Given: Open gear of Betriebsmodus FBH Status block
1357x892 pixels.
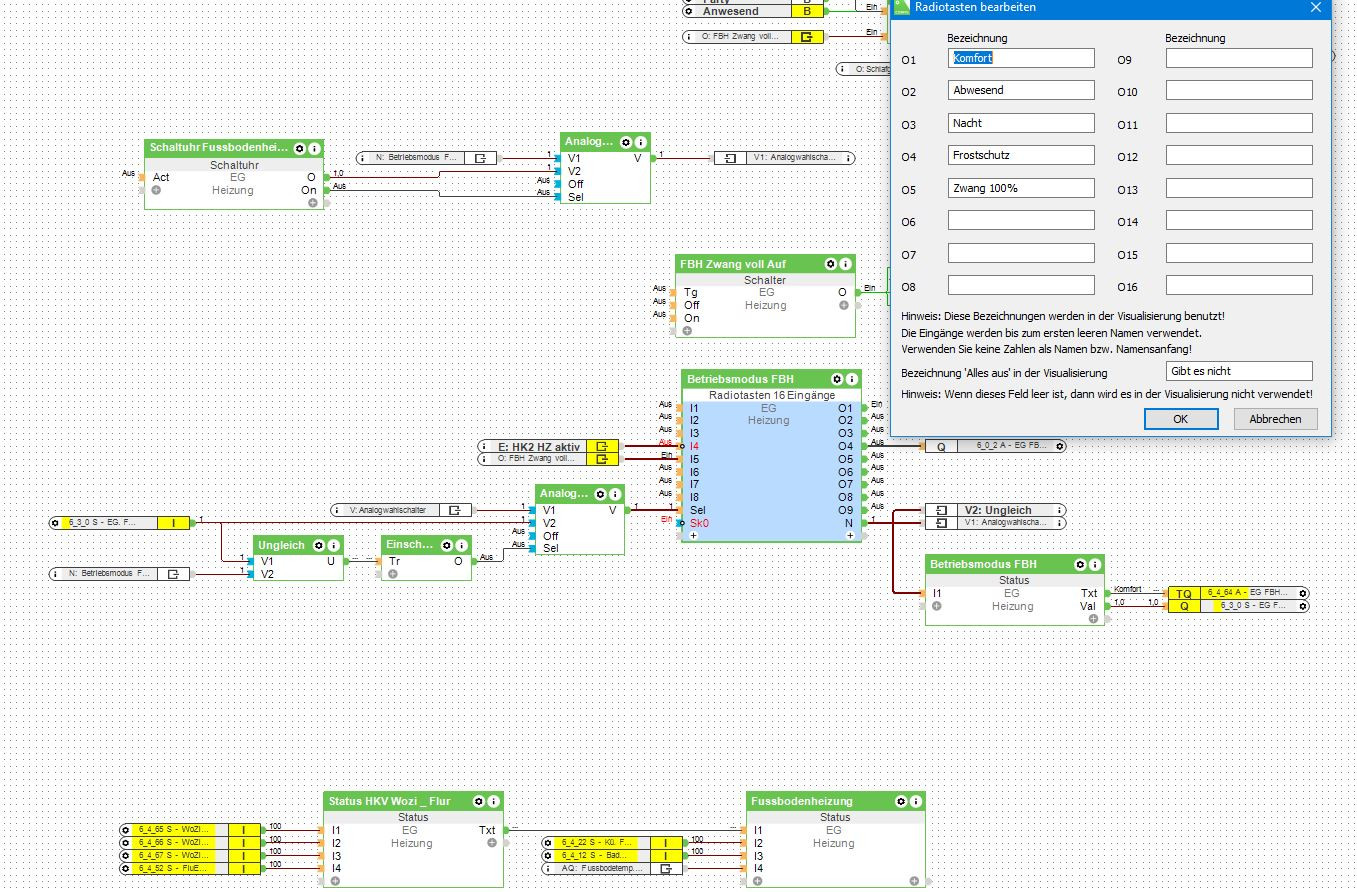Looking at the screenshot, I should pos(1080,564).
